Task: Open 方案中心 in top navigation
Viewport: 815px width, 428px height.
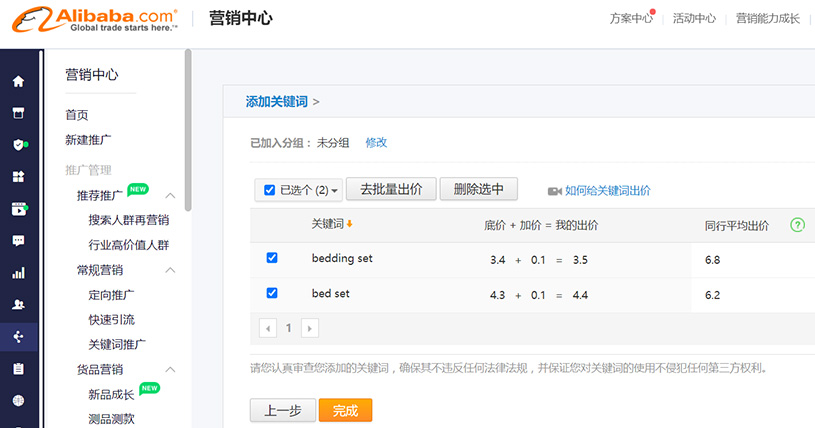Action: click(631, 18)
